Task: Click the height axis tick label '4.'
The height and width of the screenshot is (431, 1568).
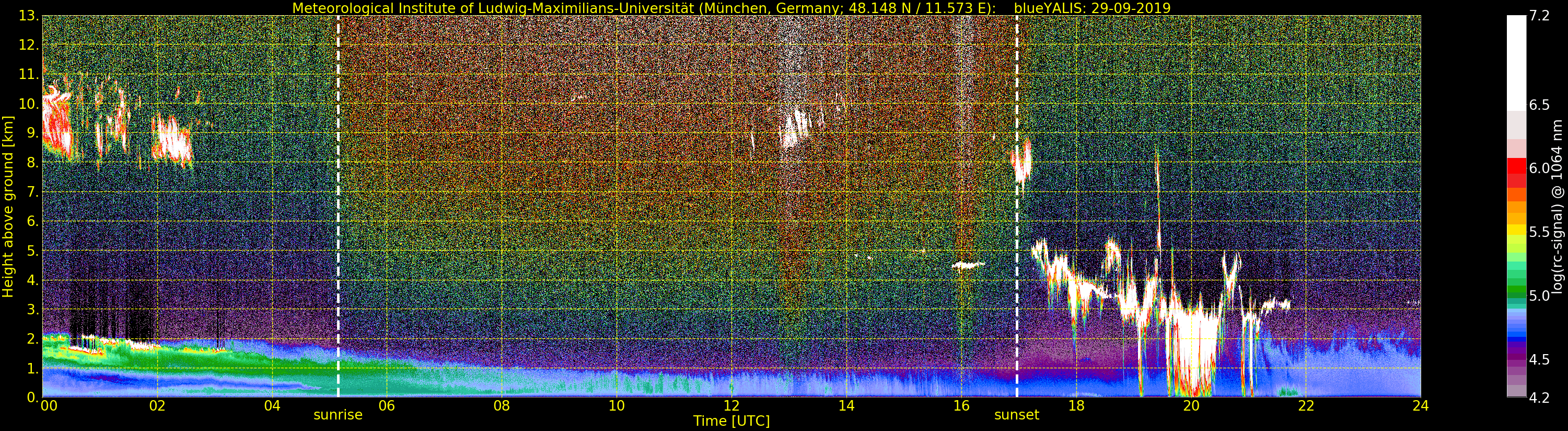Action: click(32, 280)
